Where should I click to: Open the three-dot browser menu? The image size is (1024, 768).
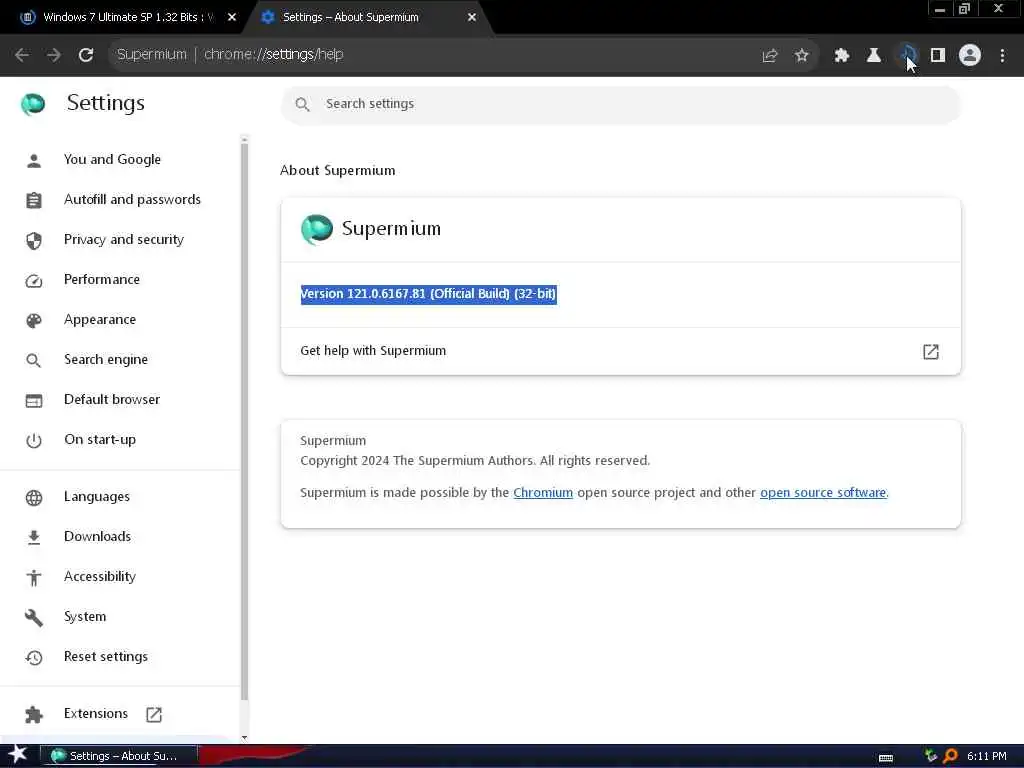(1002, 56)
